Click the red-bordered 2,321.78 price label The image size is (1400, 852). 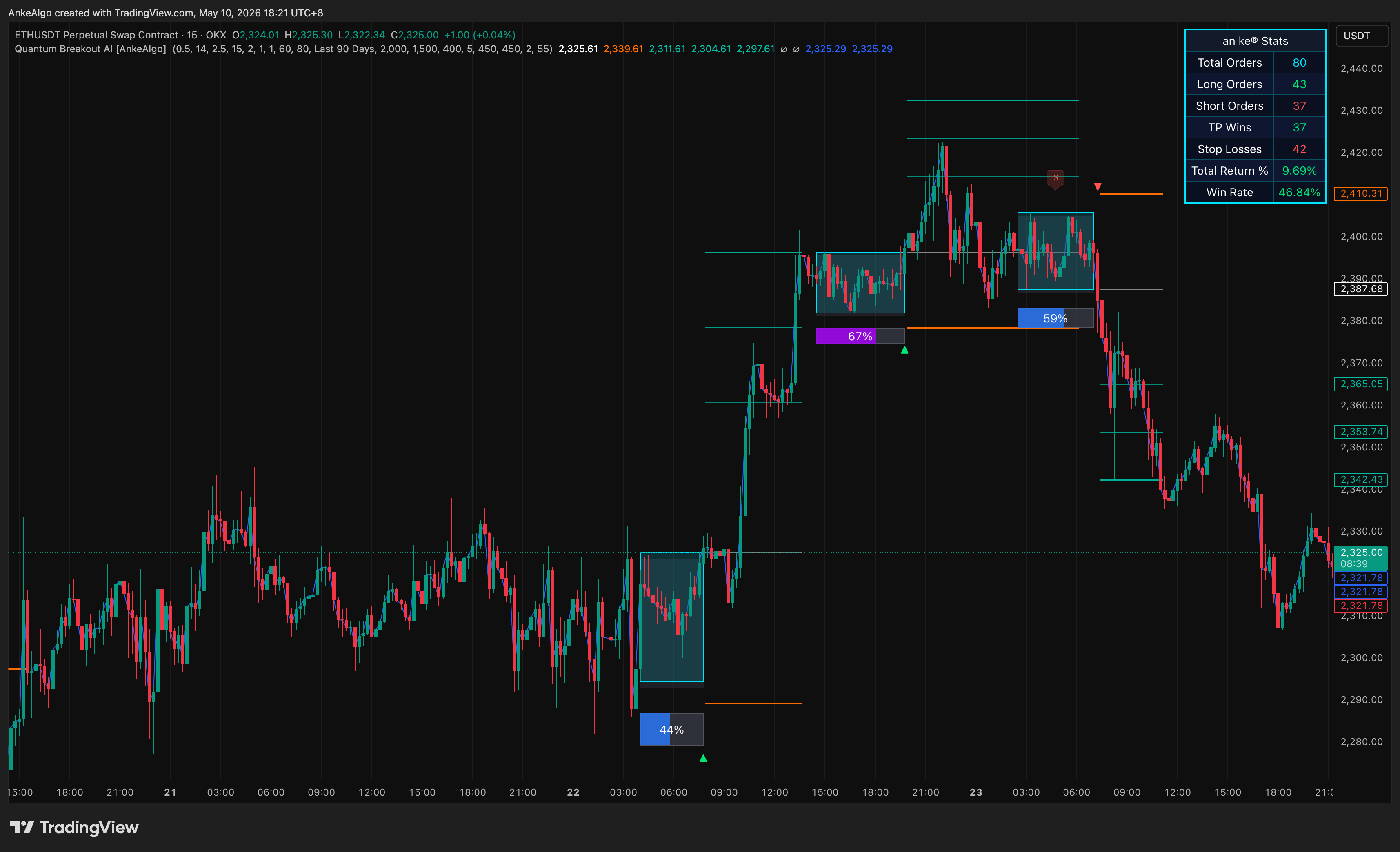coord(1361,606)
